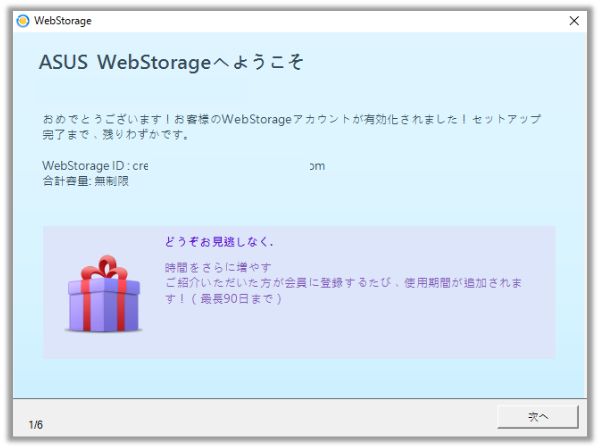Screen dimensions: 600x448
Task: Click the purple gift box icon
Action: coord(104,293)
